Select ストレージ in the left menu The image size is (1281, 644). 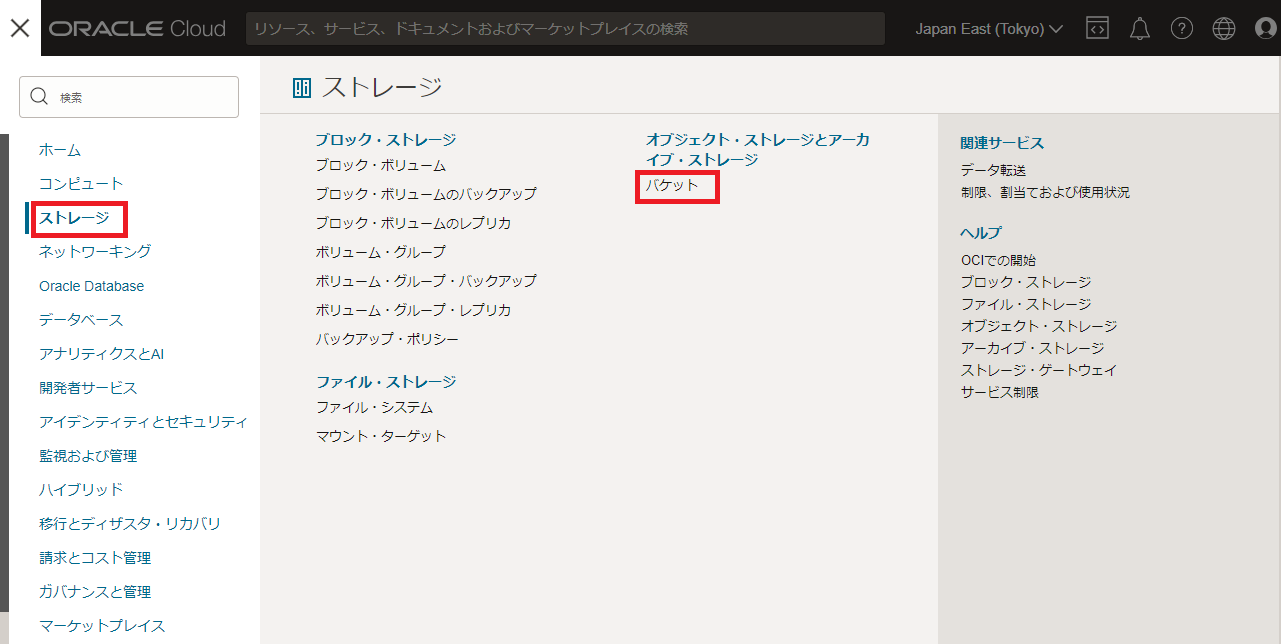point(74,218)
